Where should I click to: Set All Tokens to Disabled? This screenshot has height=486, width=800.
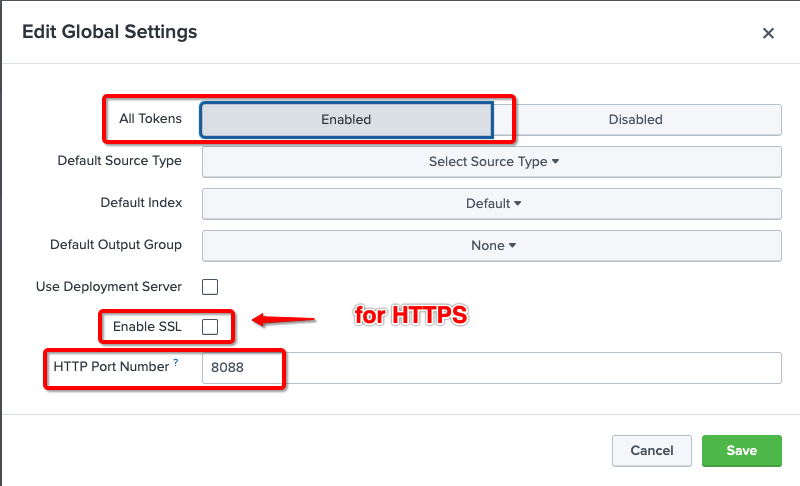tap(635, 119)
